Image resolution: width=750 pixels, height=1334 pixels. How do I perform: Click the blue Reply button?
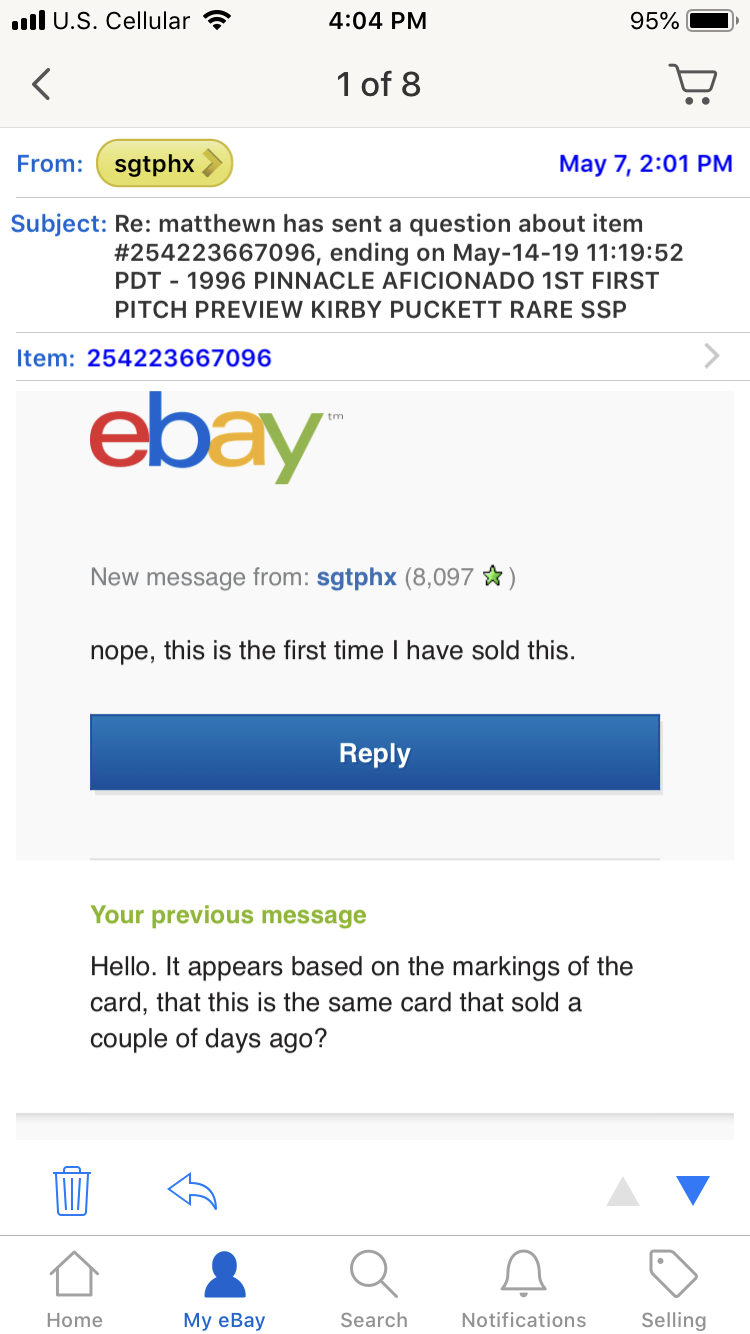(x=375, y=753)
